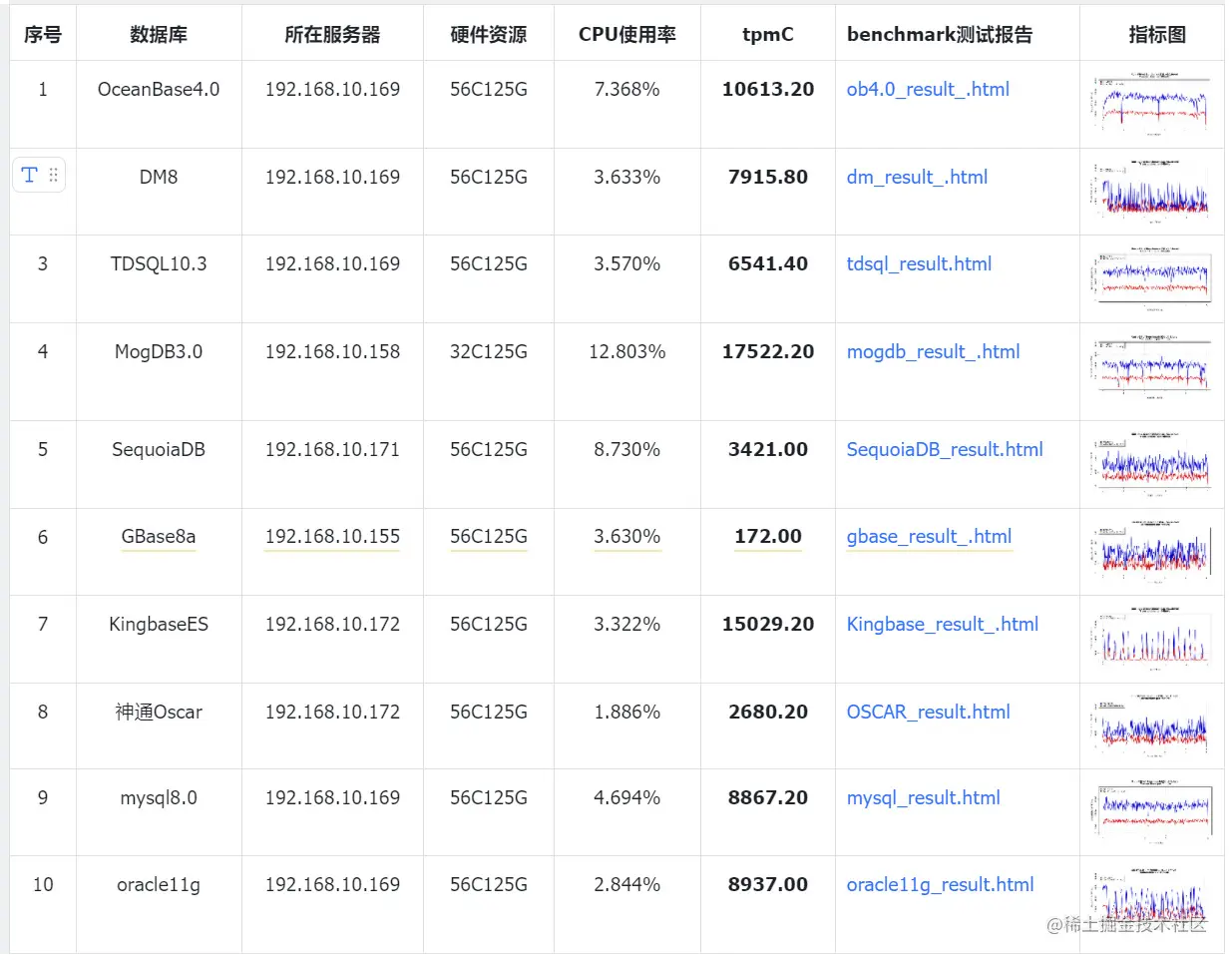Click the hardware value 32C125G

(x=489, y=351)
